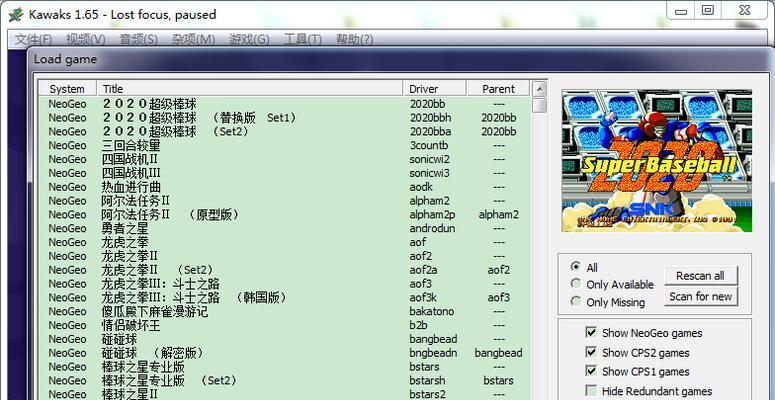Screen dimensions: 775x400
Task: Select the 龙虎之拳III (韩国版) row aof3k
Action: [x=284, y=298]
